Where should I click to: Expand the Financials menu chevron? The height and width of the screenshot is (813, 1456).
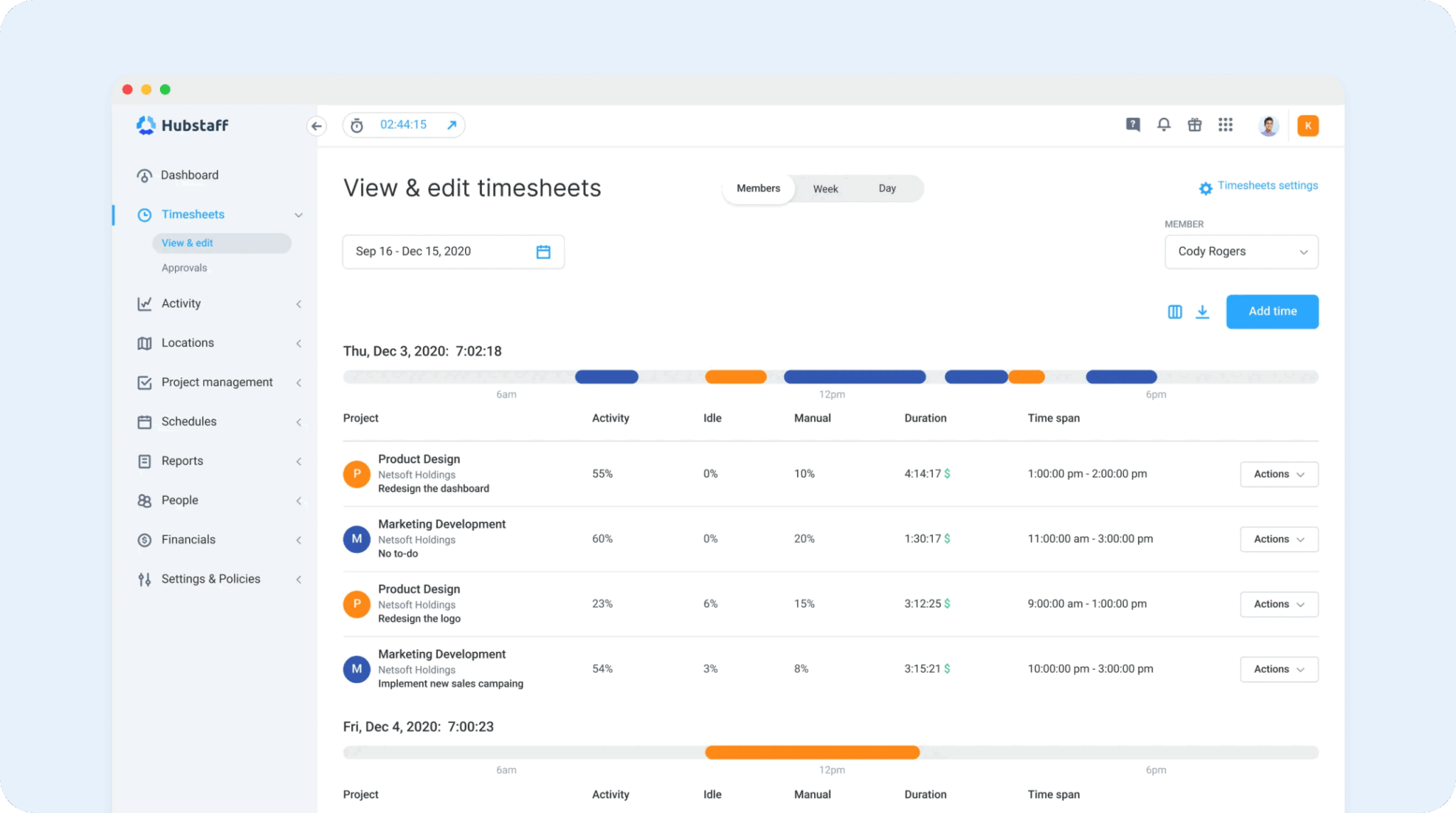(x=299, y=540)
